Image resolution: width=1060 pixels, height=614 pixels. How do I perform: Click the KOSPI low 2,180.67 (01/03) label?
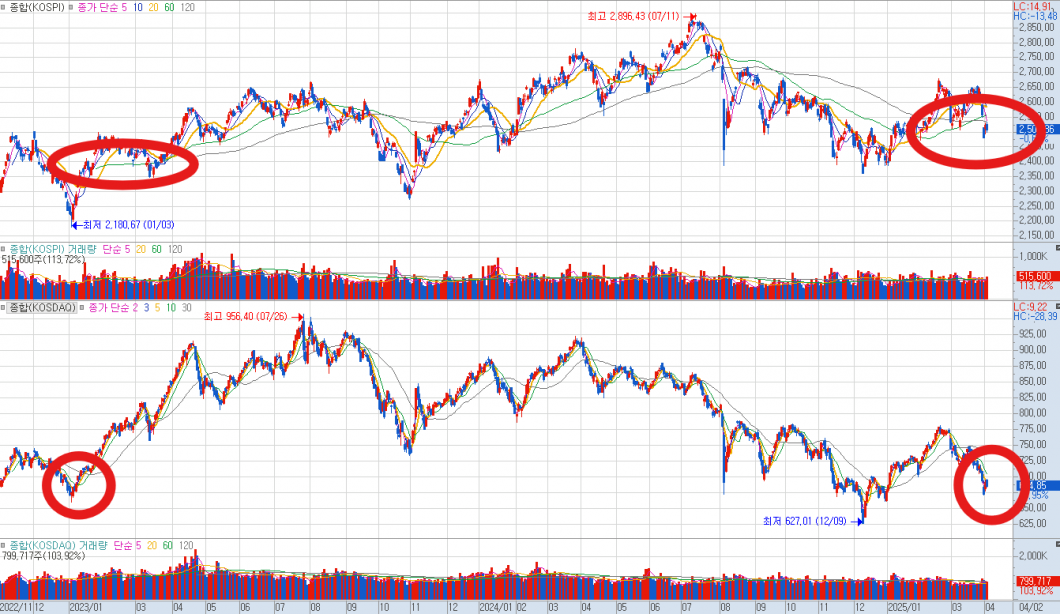pos(120,225)
